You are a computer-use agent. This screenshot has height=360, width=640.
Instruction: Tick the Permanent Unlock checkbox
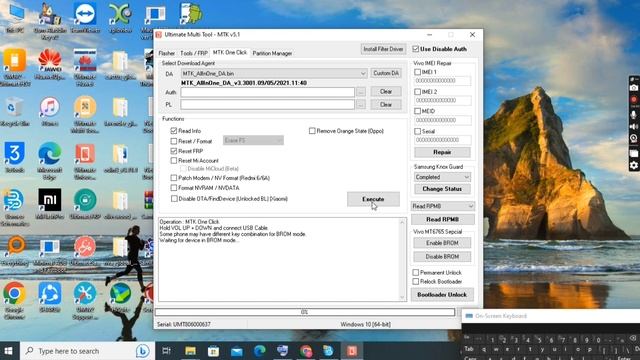click(416, 272)
